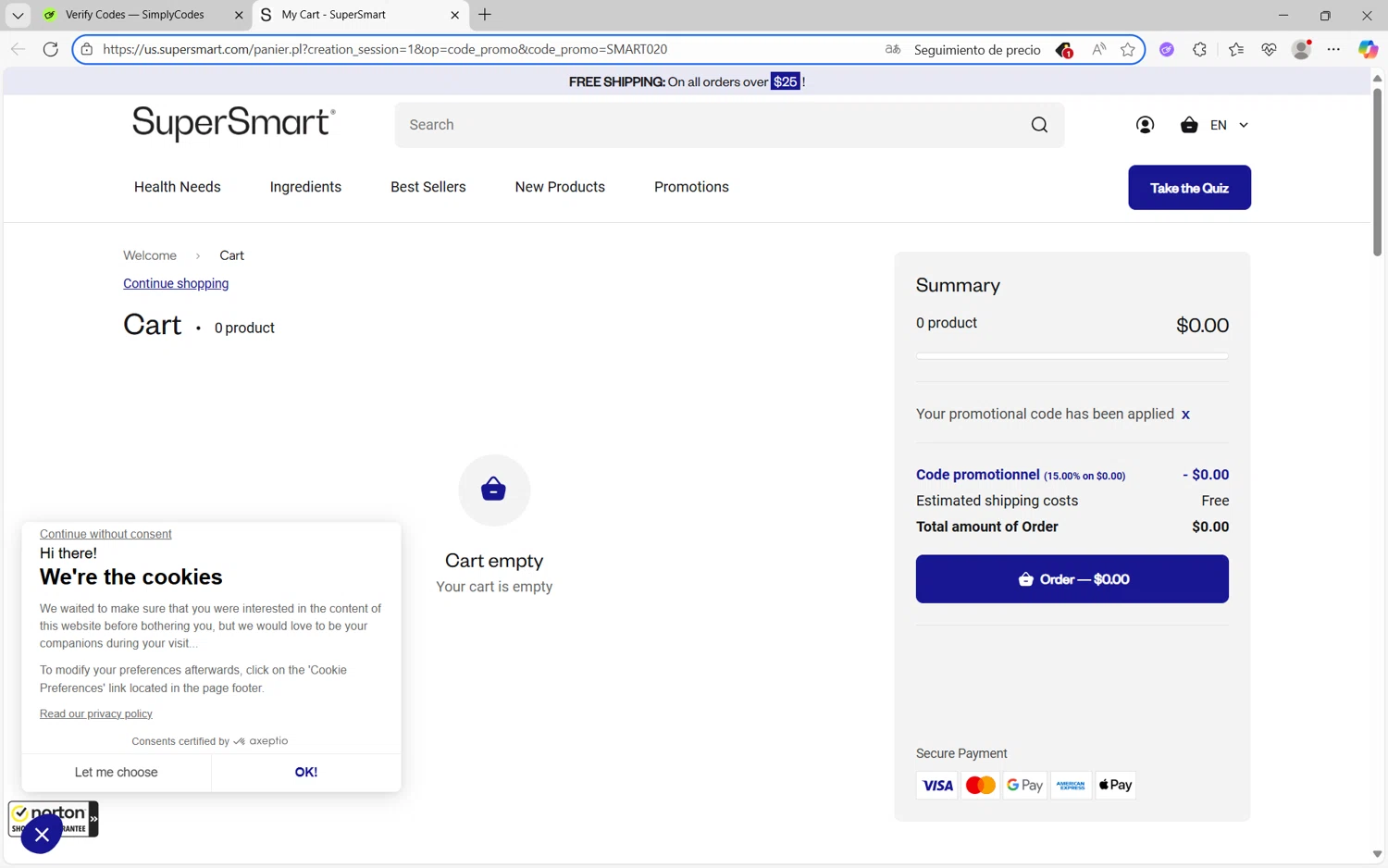Open a new tab with plus button
The image size is (1388, 868).
(485, 15)
